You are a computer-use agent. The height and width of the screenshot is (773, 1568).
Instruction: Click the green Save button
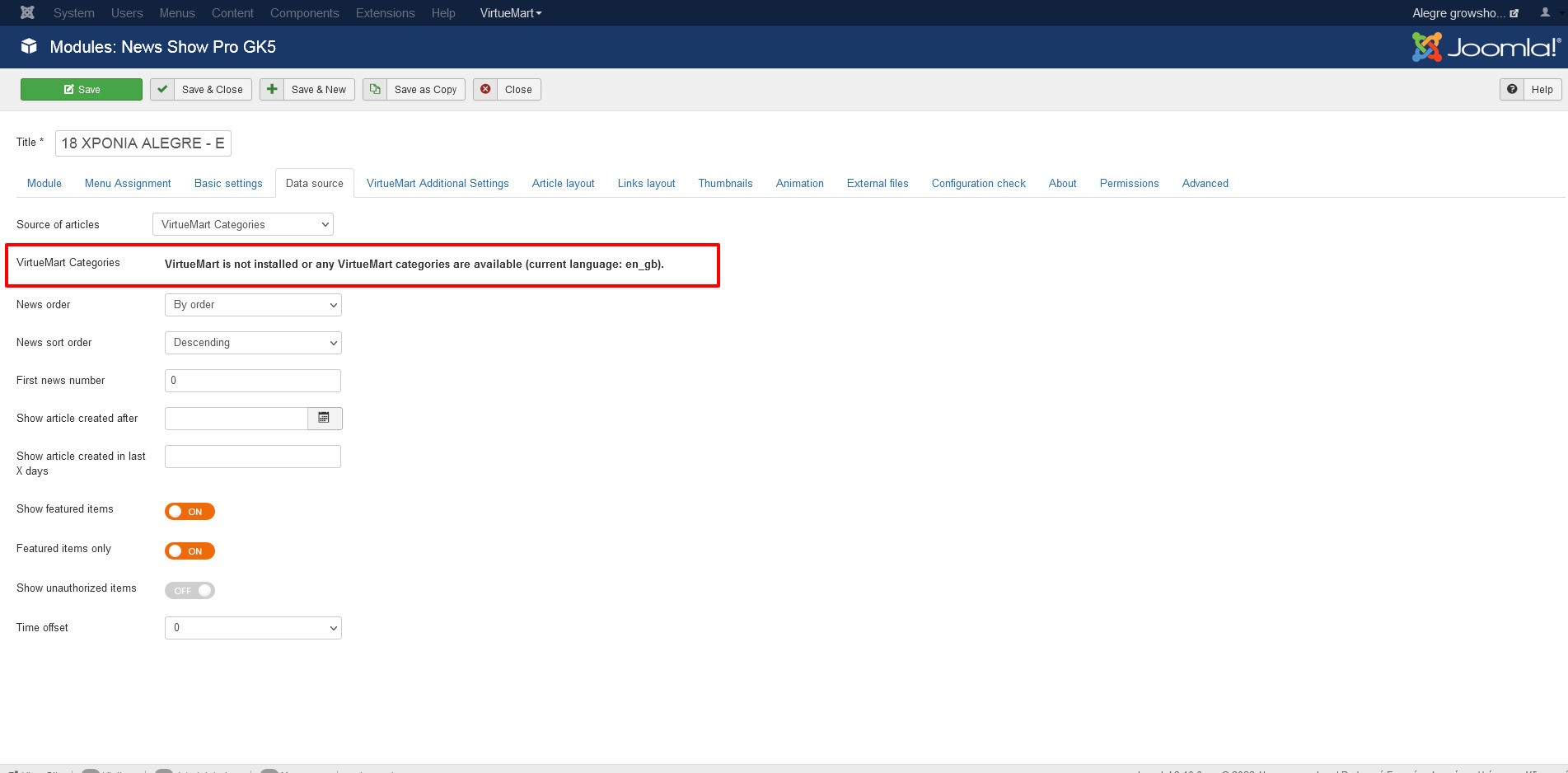[82, 90]
